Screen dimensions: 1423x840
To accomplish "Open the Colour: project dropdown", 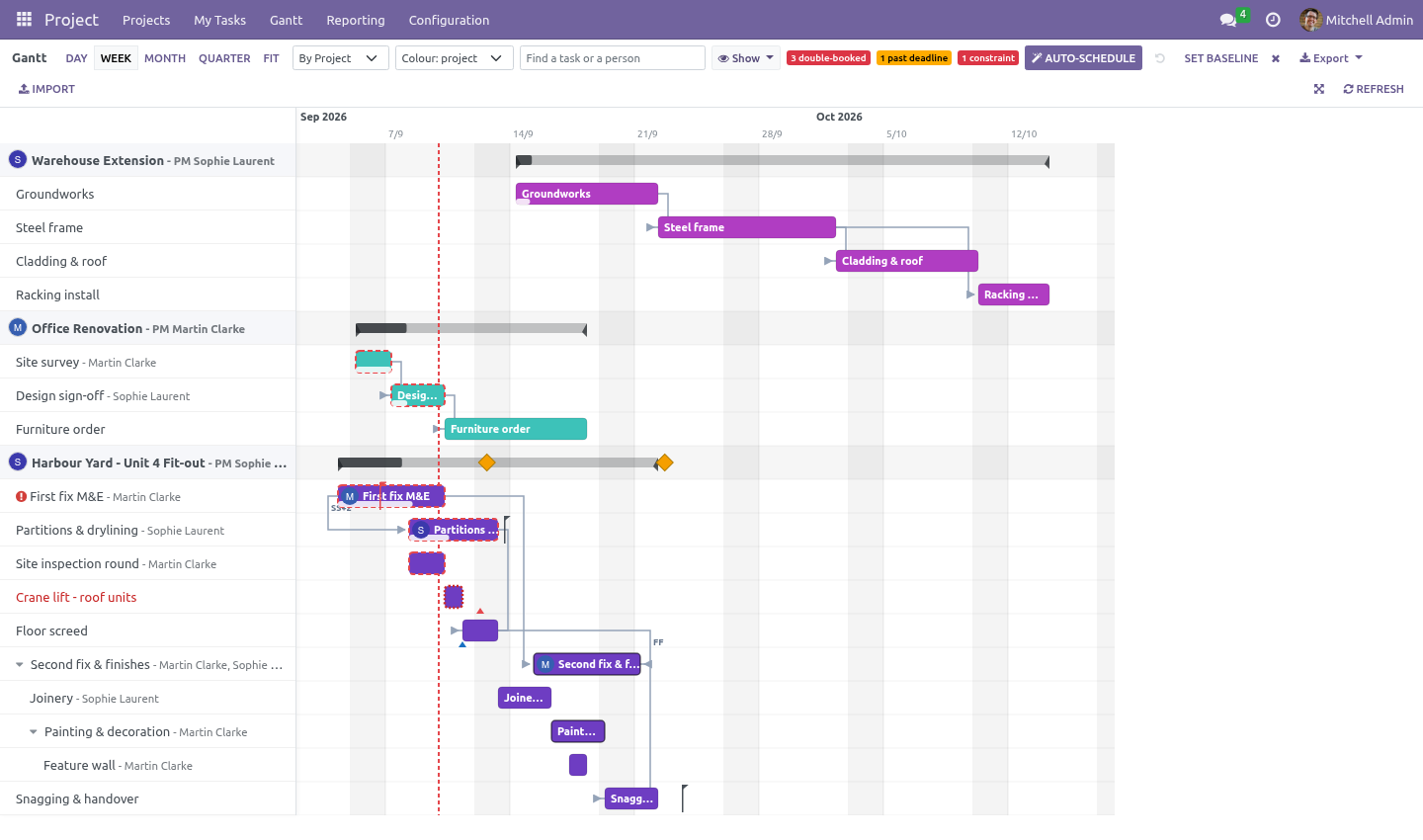I will pos(455,58).
